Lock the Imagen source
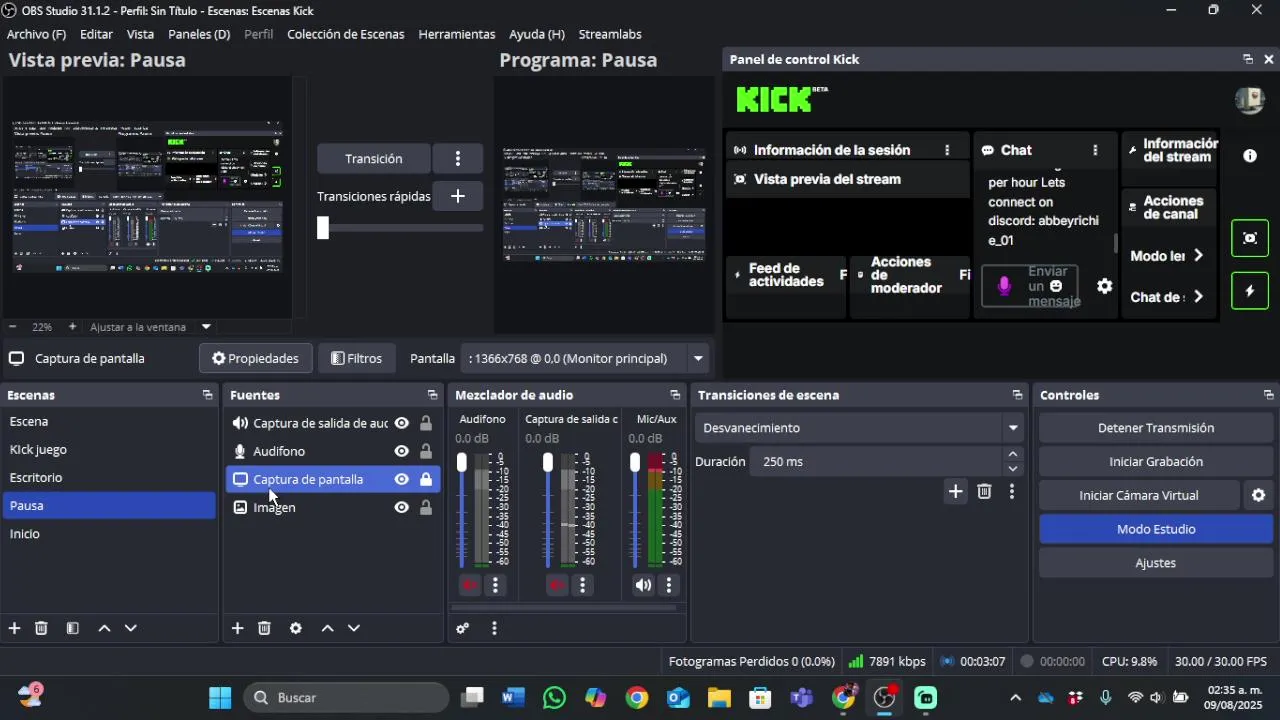 tap(426, 507)
